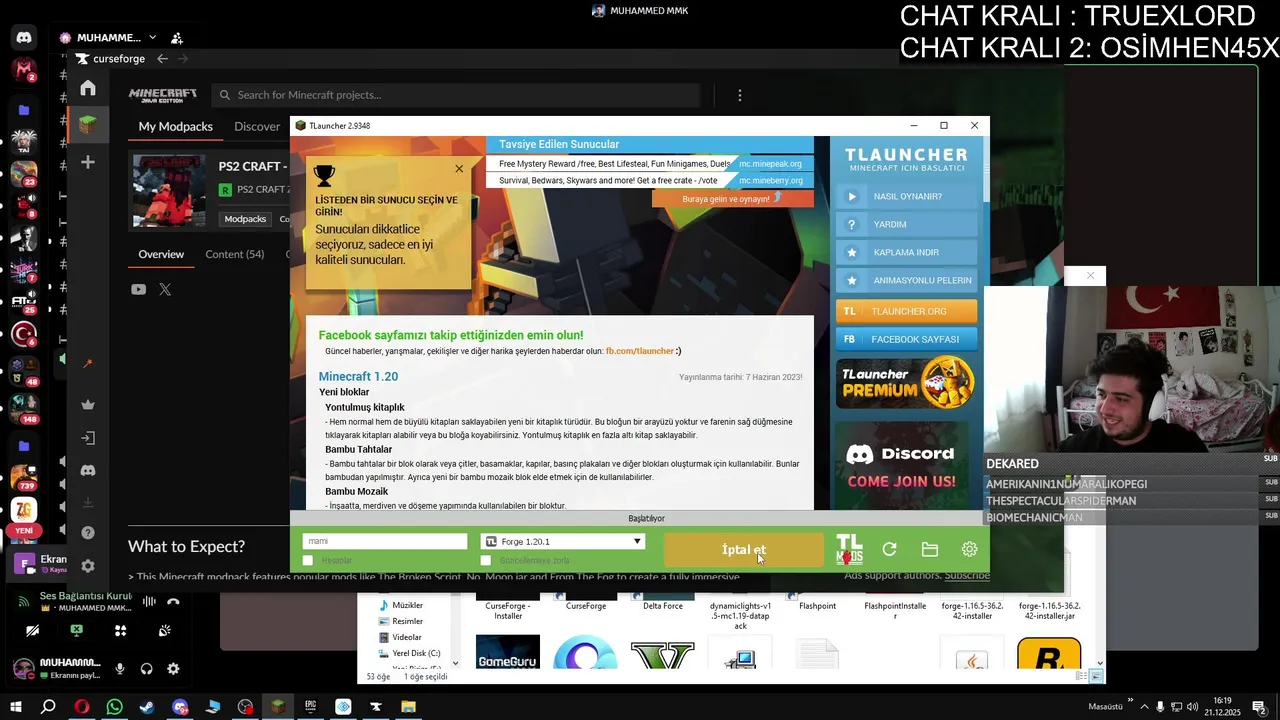
Task: Click ANIMASYONLU PELERIN button
Action: click(x=907, y=280)
